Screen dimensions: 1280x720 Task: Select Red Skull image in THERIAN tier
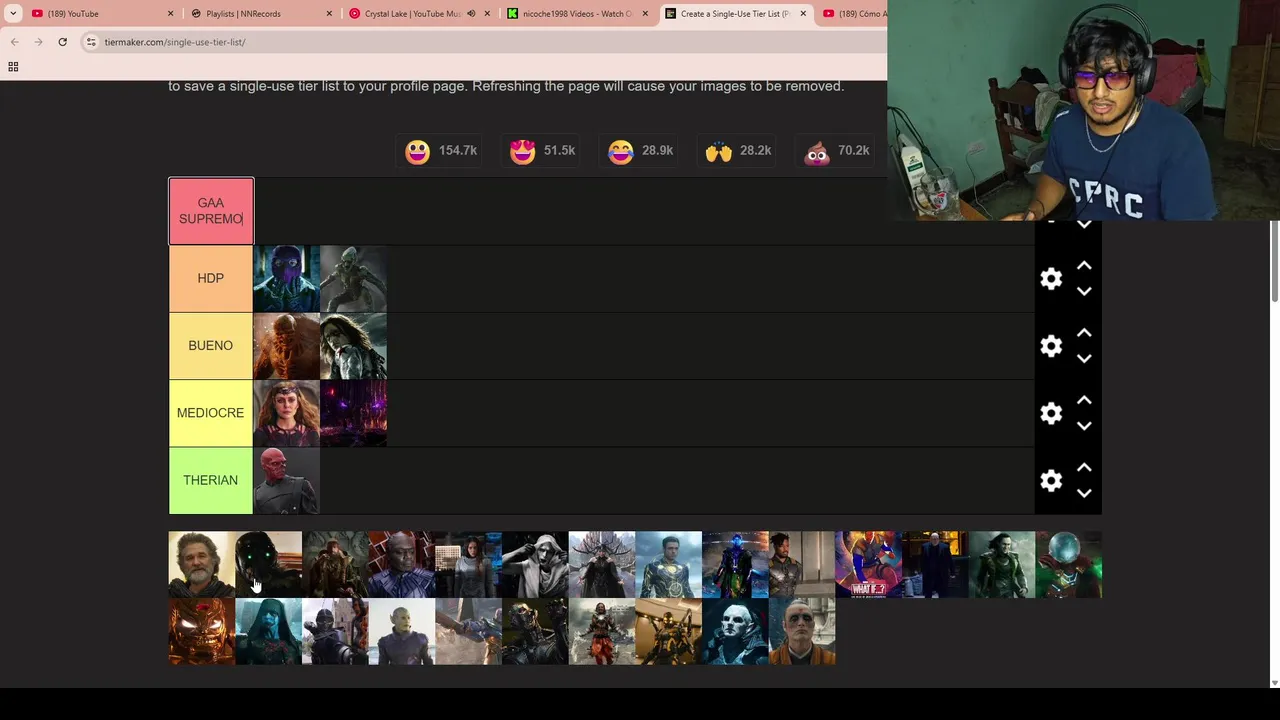point(286,480)
